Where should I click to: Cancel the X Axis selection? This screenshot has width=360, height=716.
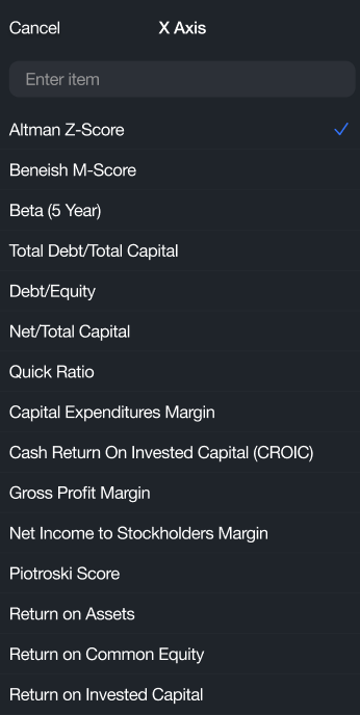pyautogui.click(x=34, y=28)
